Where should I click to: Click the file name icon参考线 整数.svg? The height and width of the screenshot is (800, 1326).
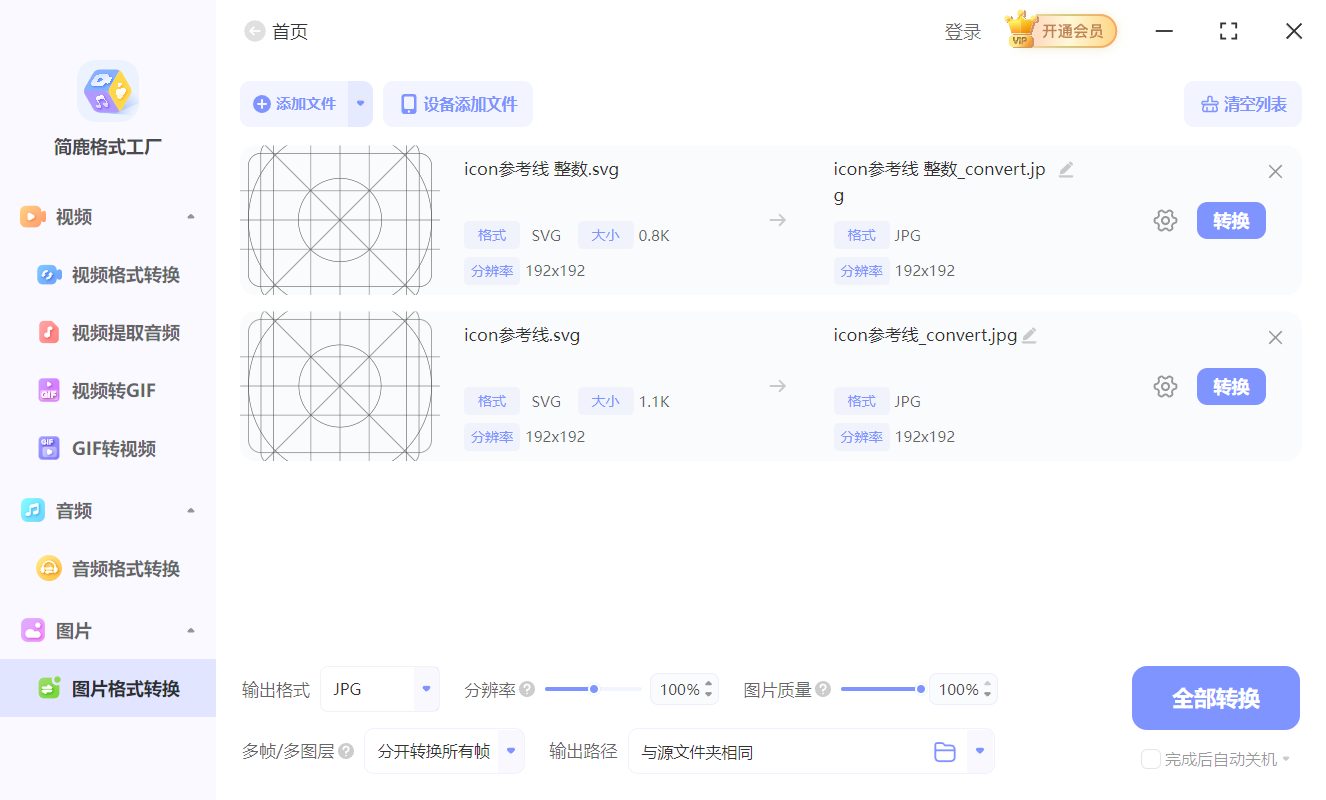tap(541, 170)
